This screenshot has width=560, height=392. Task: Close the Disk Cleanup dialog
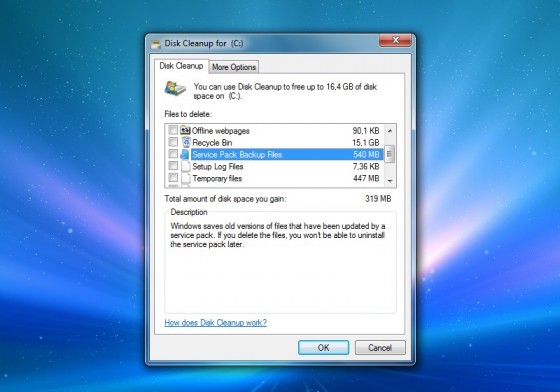tap(395, 40)
